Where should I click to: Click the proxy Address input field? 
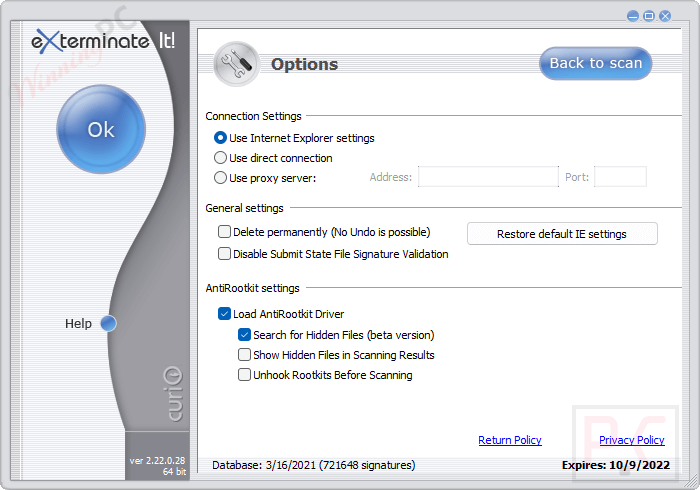pyautogui.click(x=488, y=177)
